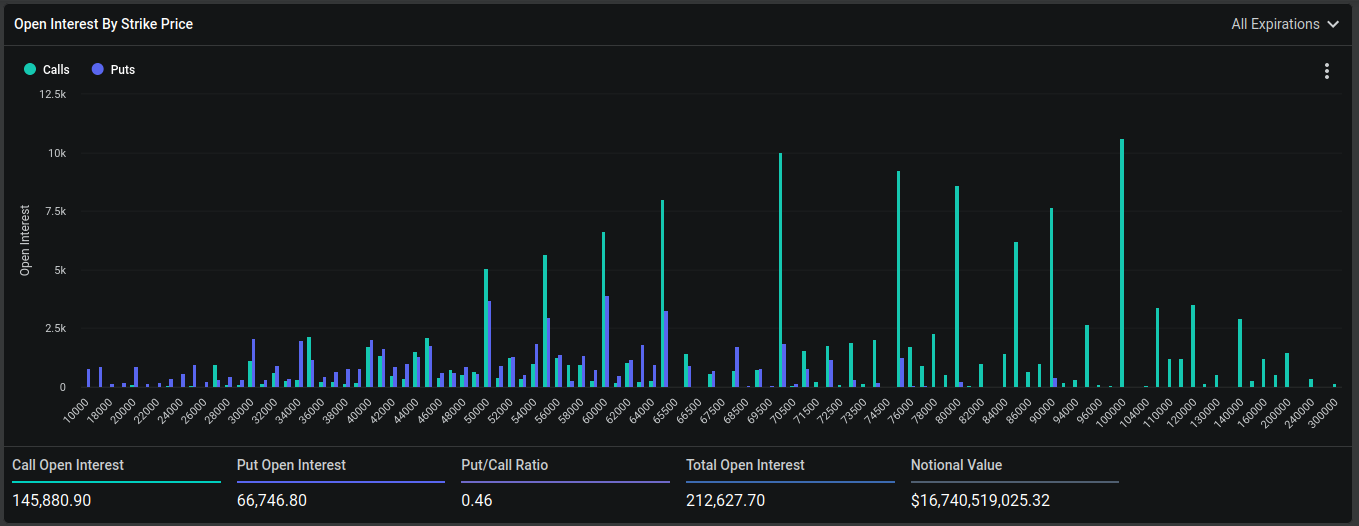Click the chevron beside All Expirations
Image resolution: width=1359 pixels, height=526 pixels.
tap(1332, 24)
